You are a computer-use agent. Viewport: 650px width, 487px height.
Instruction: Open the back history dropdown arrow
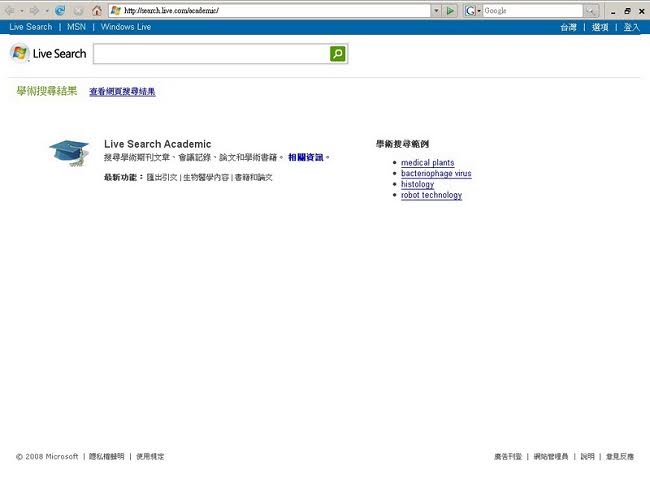tap(22, 11)
